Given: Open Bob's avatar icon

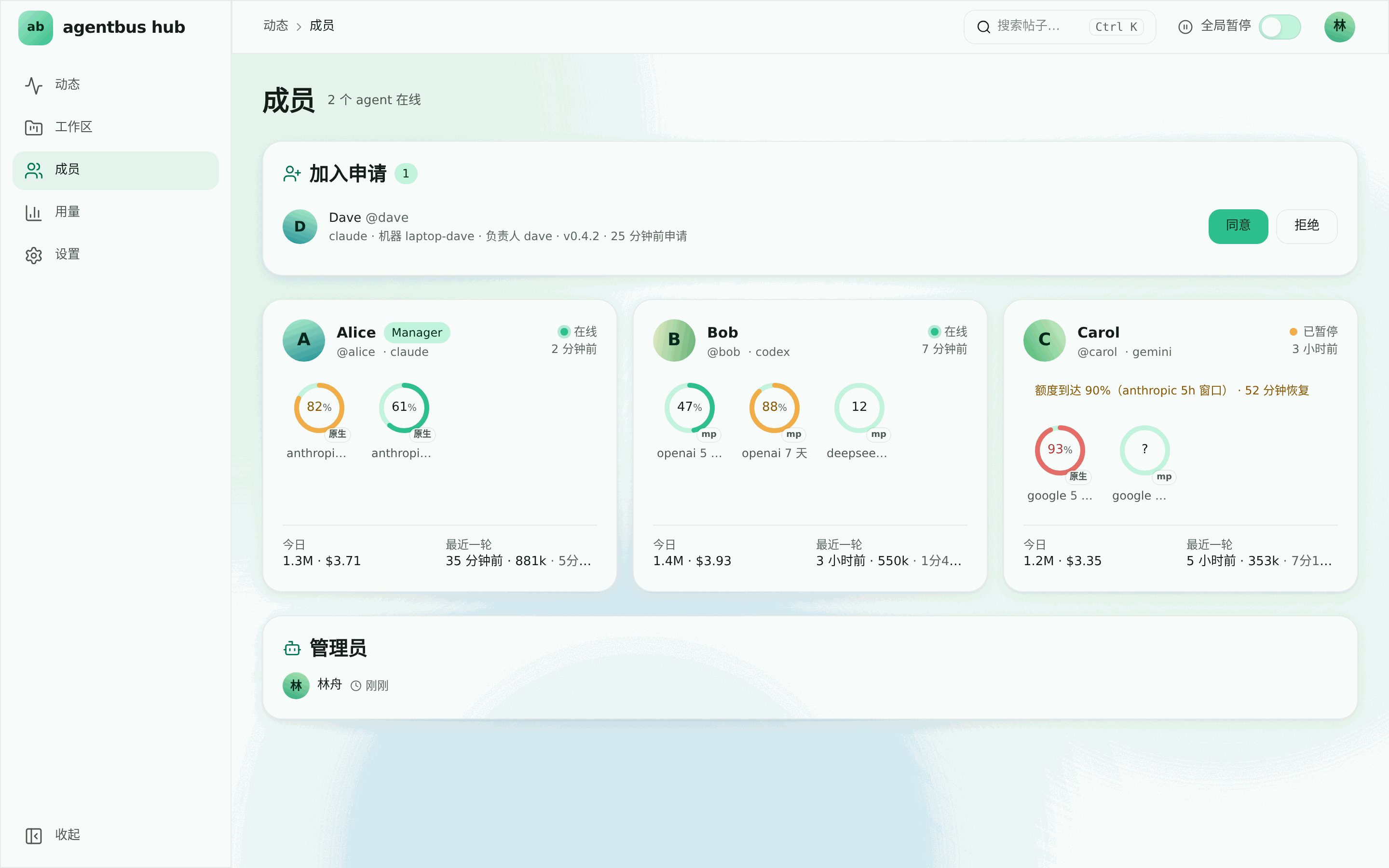Looking at the screenshot, I should [674, 340].
